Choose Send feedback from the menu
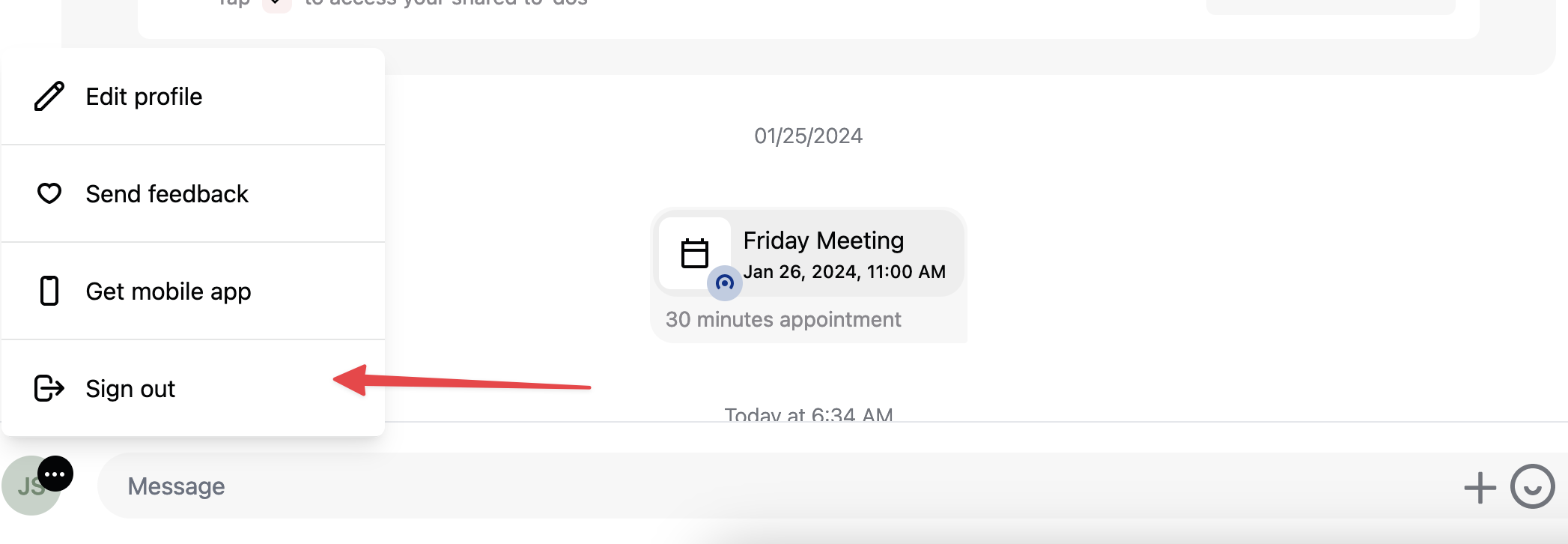The height and width of the screenshot is (544, 1568). (193, 193)
